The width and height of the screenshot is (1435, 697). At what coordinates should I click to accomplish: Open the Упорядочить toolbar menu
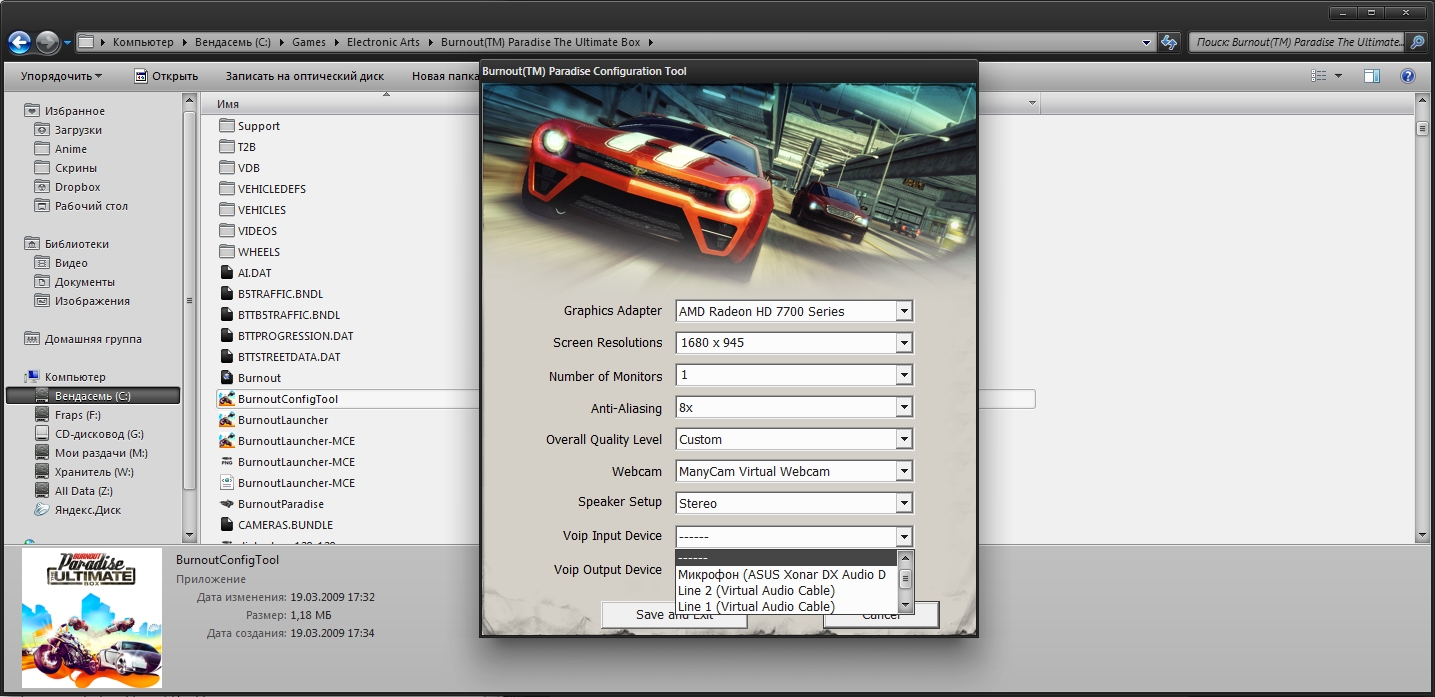[61, 76]
